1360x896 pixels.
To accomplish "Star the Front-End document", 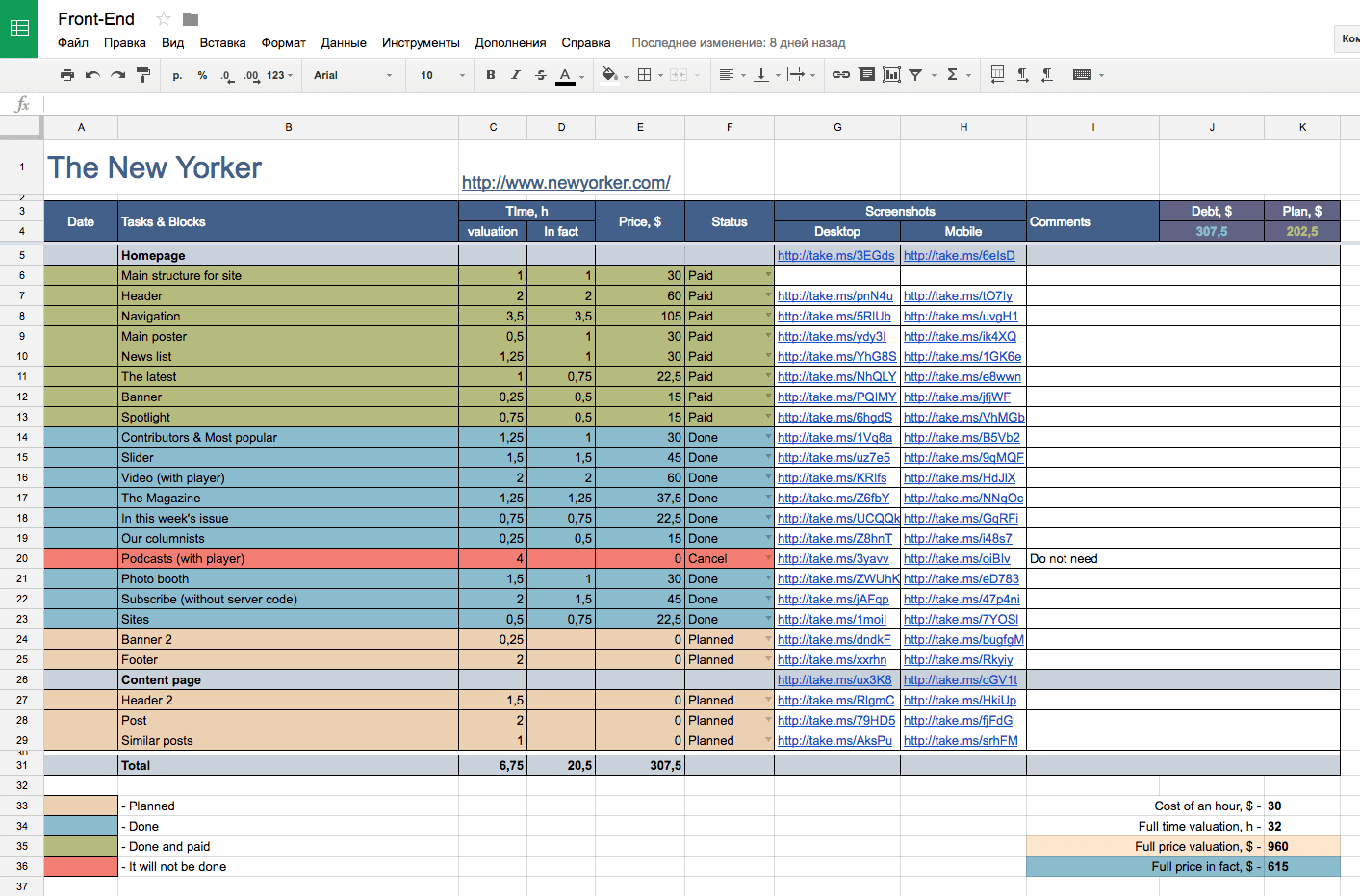I will (x=164, y=19).
